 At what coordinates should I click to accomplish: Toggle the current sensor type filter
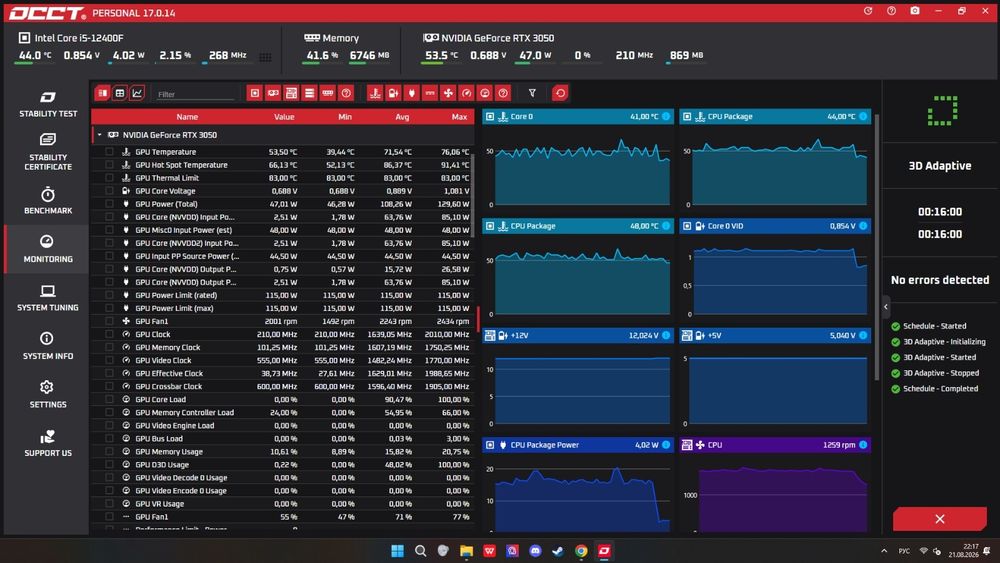tap(430, 93)
